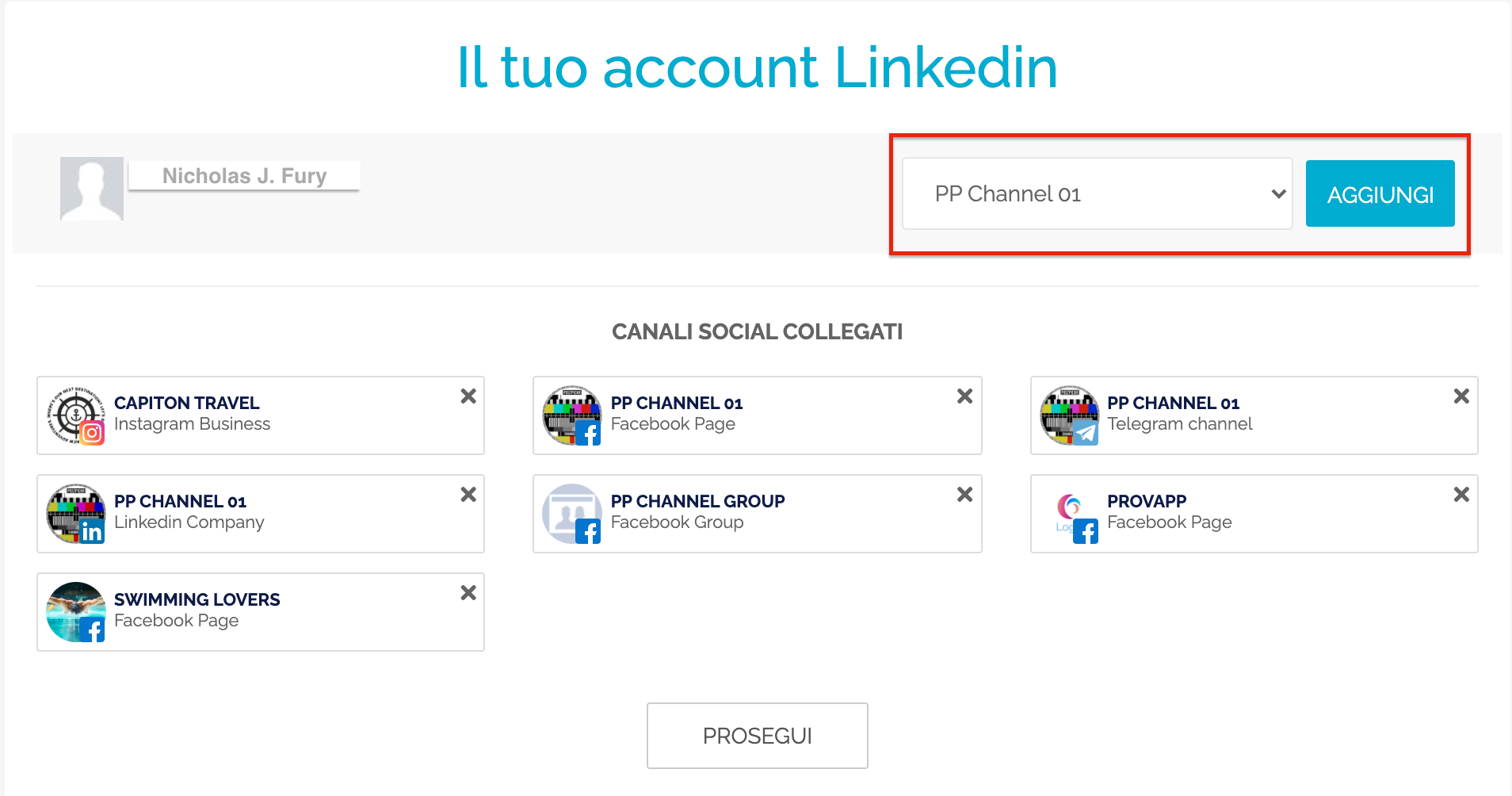Click the Capiton Travel Instagram logo icon
This screenshot has height=796, width=1512.
(x=76, y=415)
